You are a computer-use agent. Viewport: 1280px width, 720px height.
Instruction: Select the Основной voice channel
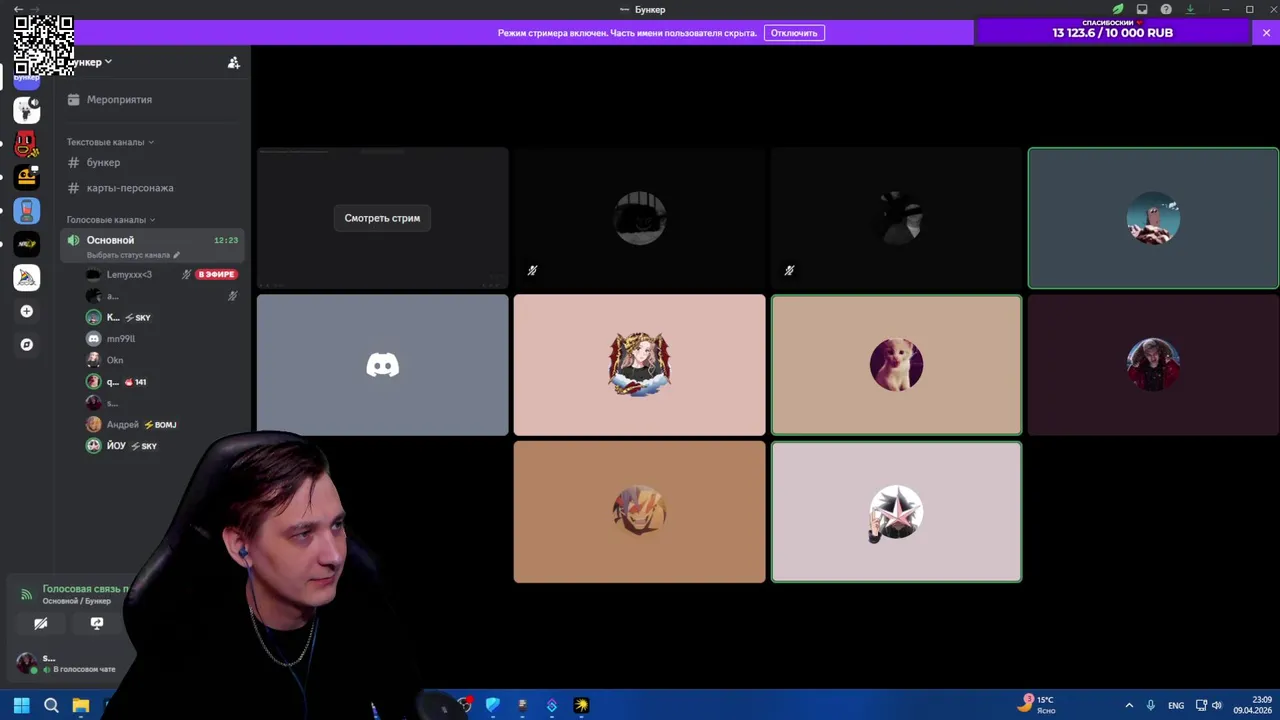point(152,245)
